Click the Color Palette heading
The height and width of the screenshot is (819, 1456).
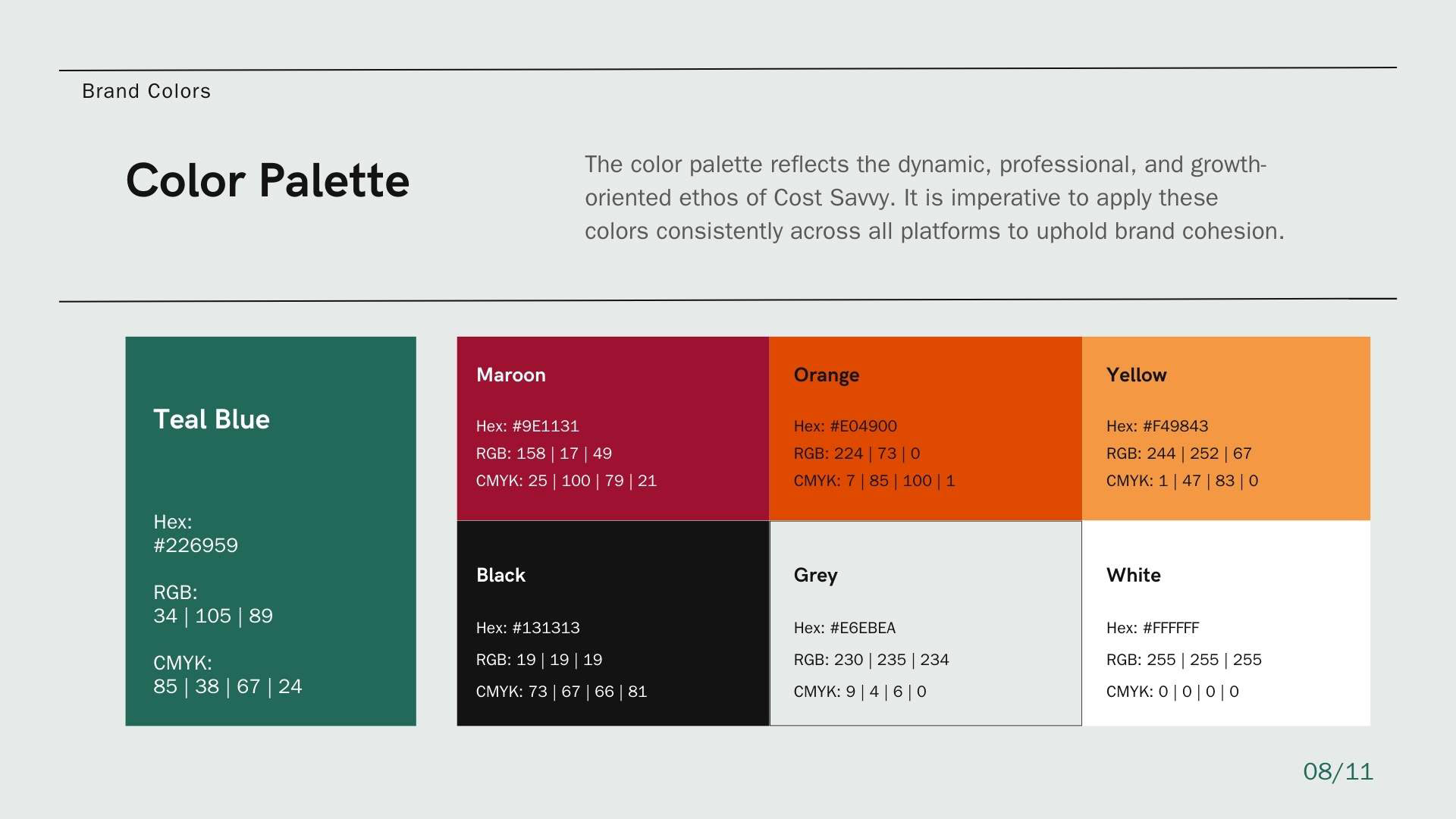[x=268, y=180]
